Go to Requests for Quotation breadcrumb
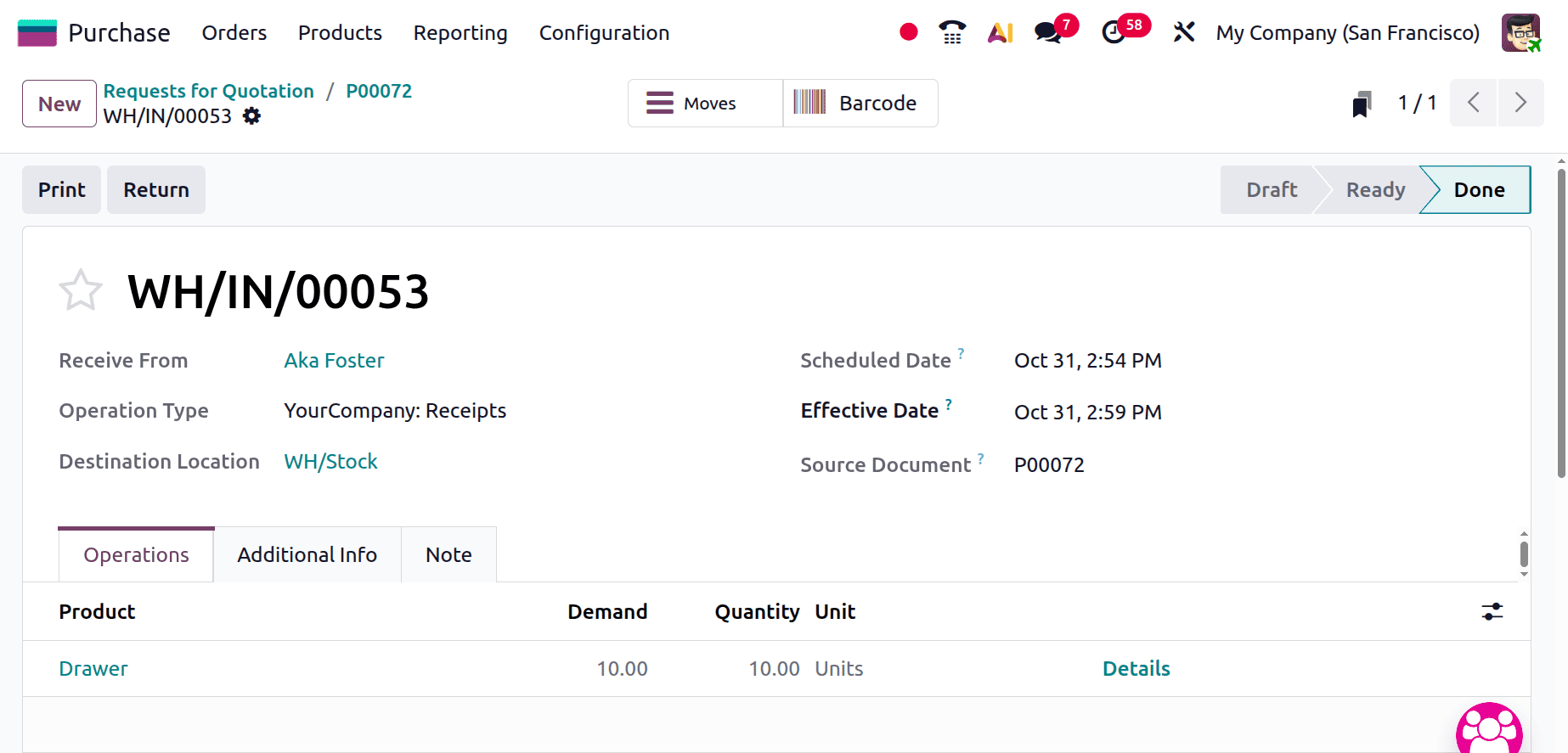The width and height of the screenshot is (1568, 753). pyautogui.click(x=209, y=91)
